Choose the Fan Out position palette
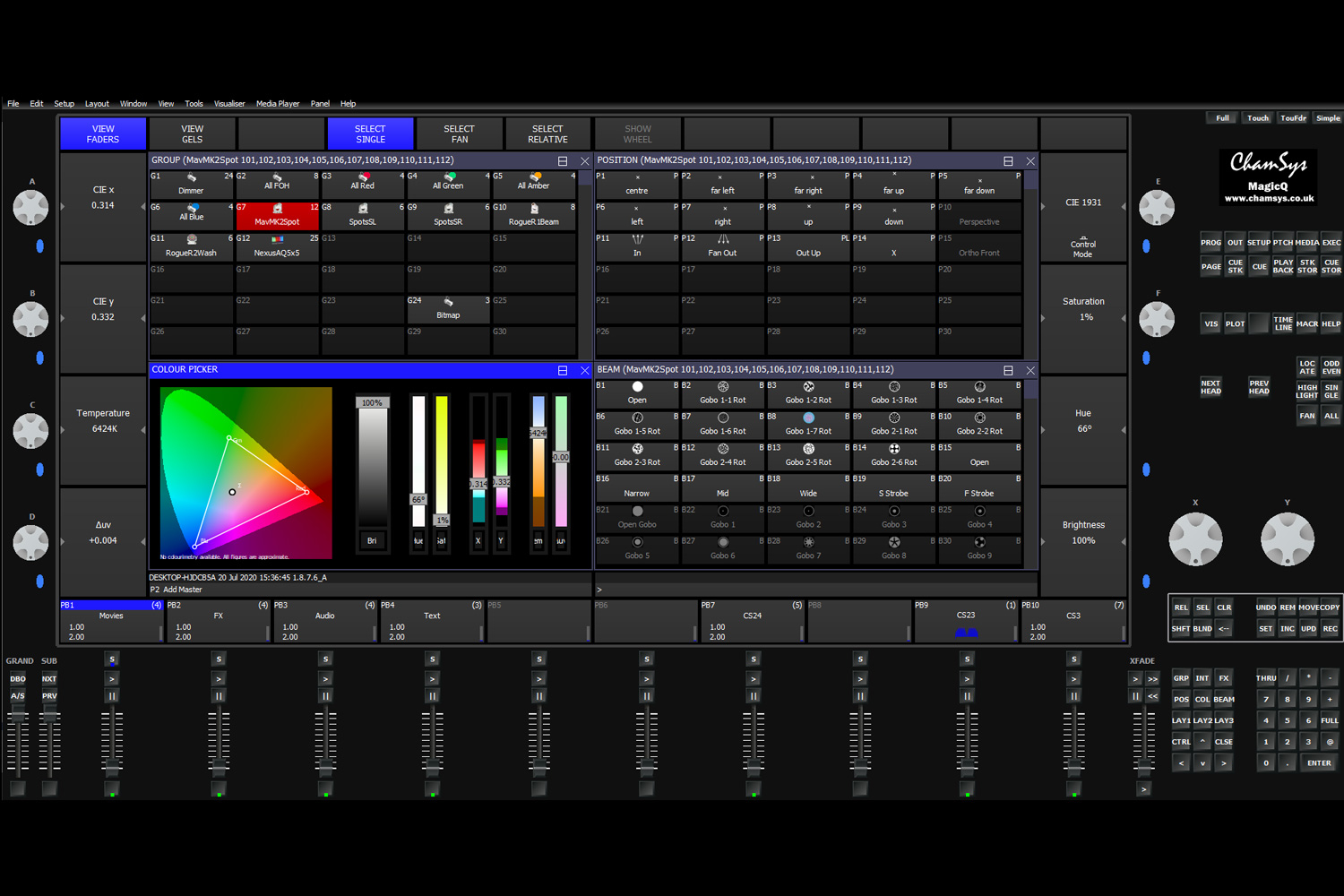1344x896 pixels. tap(723, 247)
